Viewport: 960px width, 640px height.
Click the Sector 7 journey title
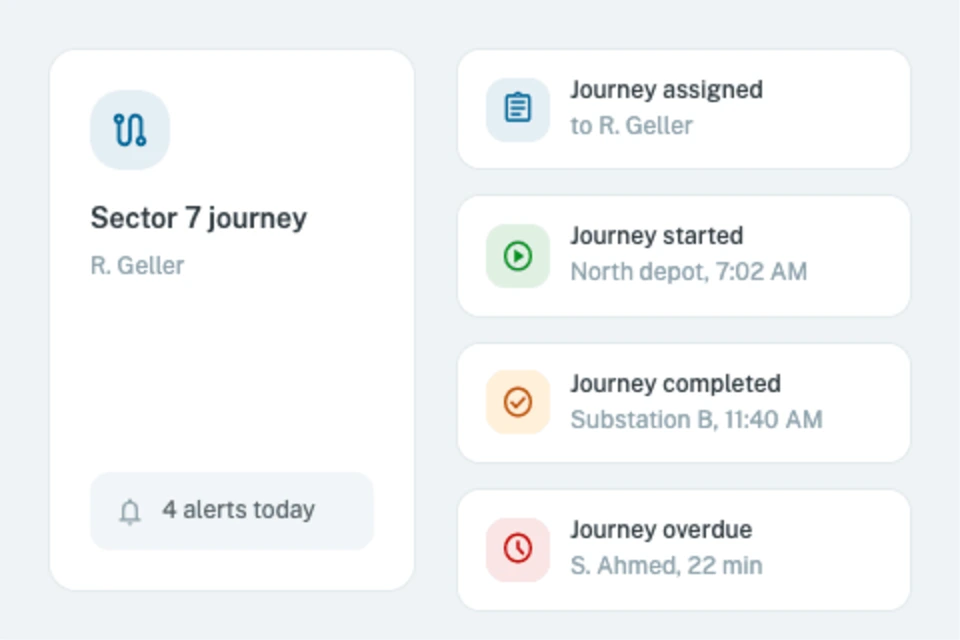[x=199, y=219]
